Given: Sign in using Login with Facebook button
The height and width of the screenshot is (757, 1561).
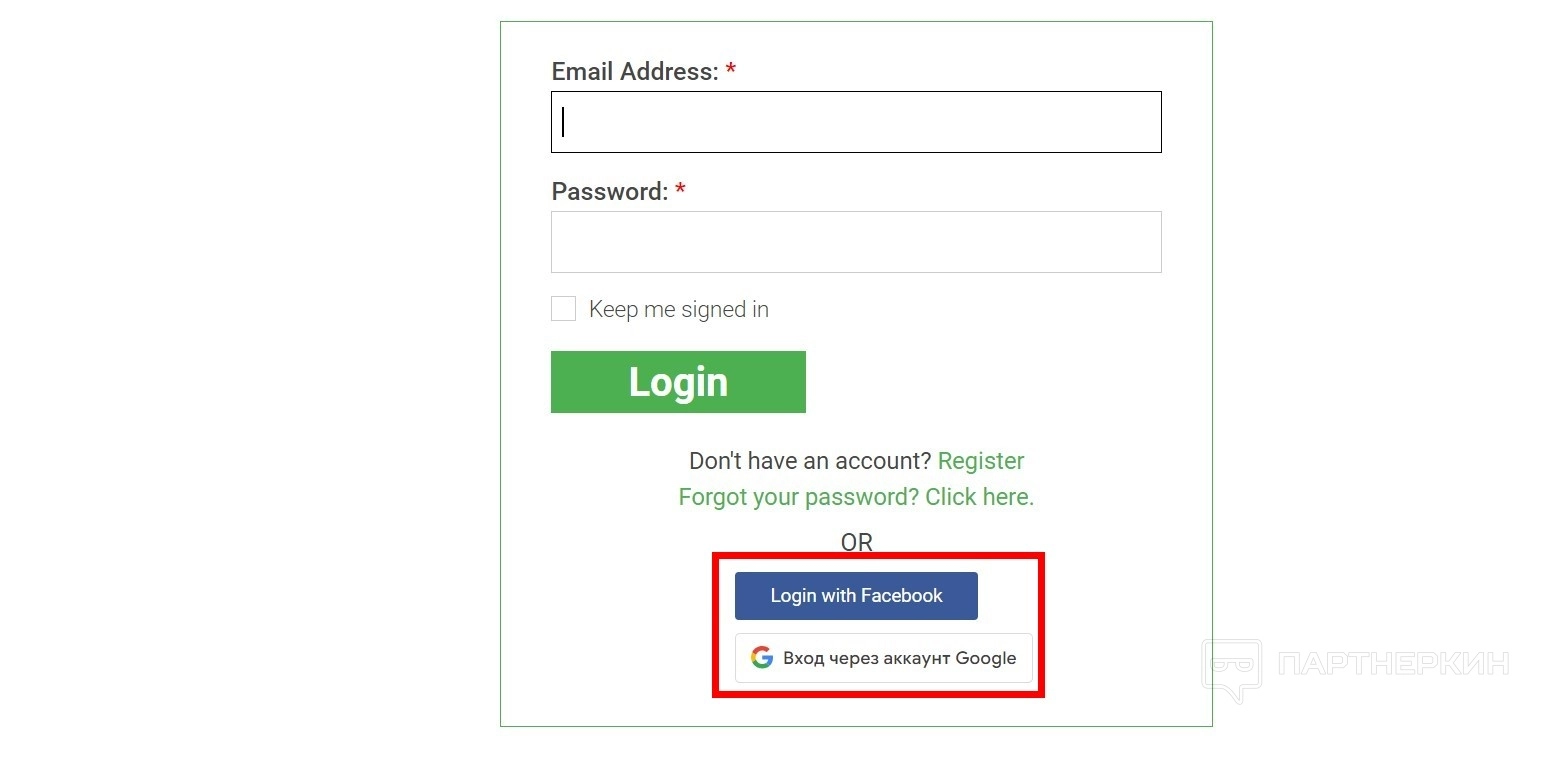Looking at the screenshot, I should [856, 596].
